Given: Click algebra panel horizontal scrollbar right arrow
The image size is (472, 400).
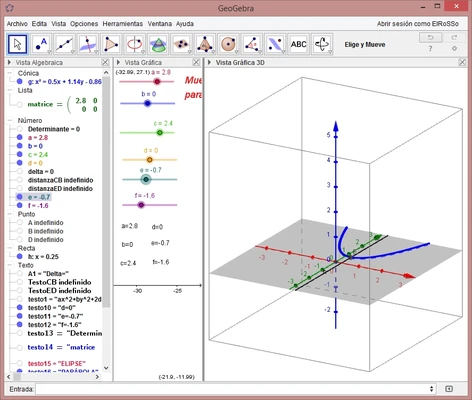Looking at the screenshot, I should tap(97, 377).
